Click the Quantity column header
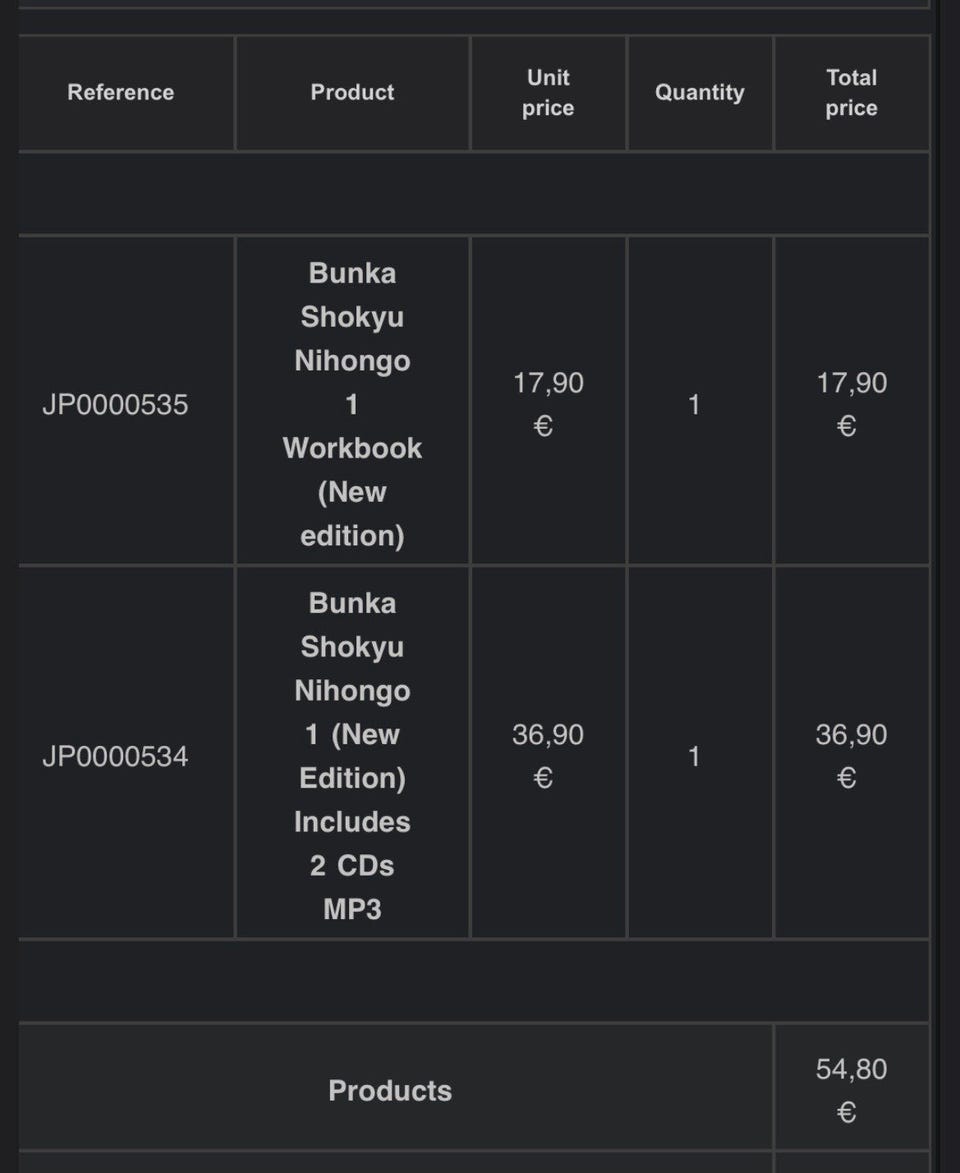The height and width of the screenshot is (1173, 960). pyautogui.click(x=699, y=92)
